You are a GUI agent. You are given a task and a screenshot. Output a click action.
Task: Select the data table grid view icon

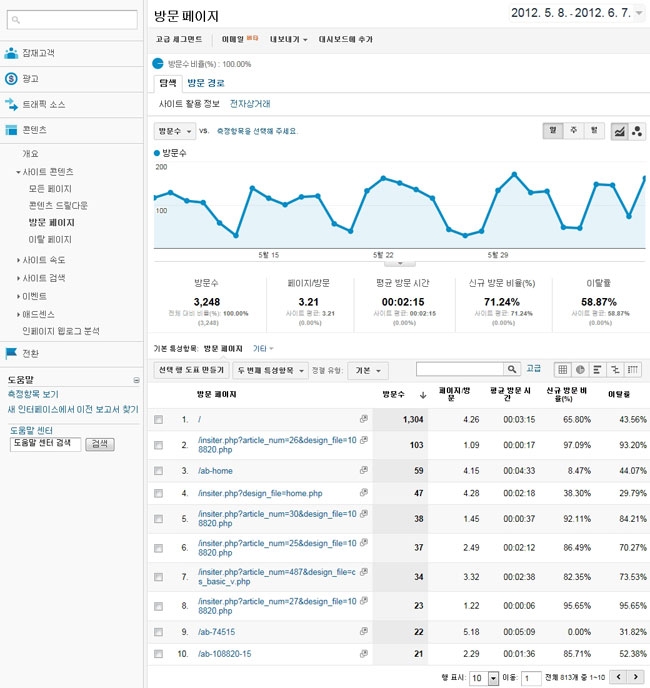point(563,370)
